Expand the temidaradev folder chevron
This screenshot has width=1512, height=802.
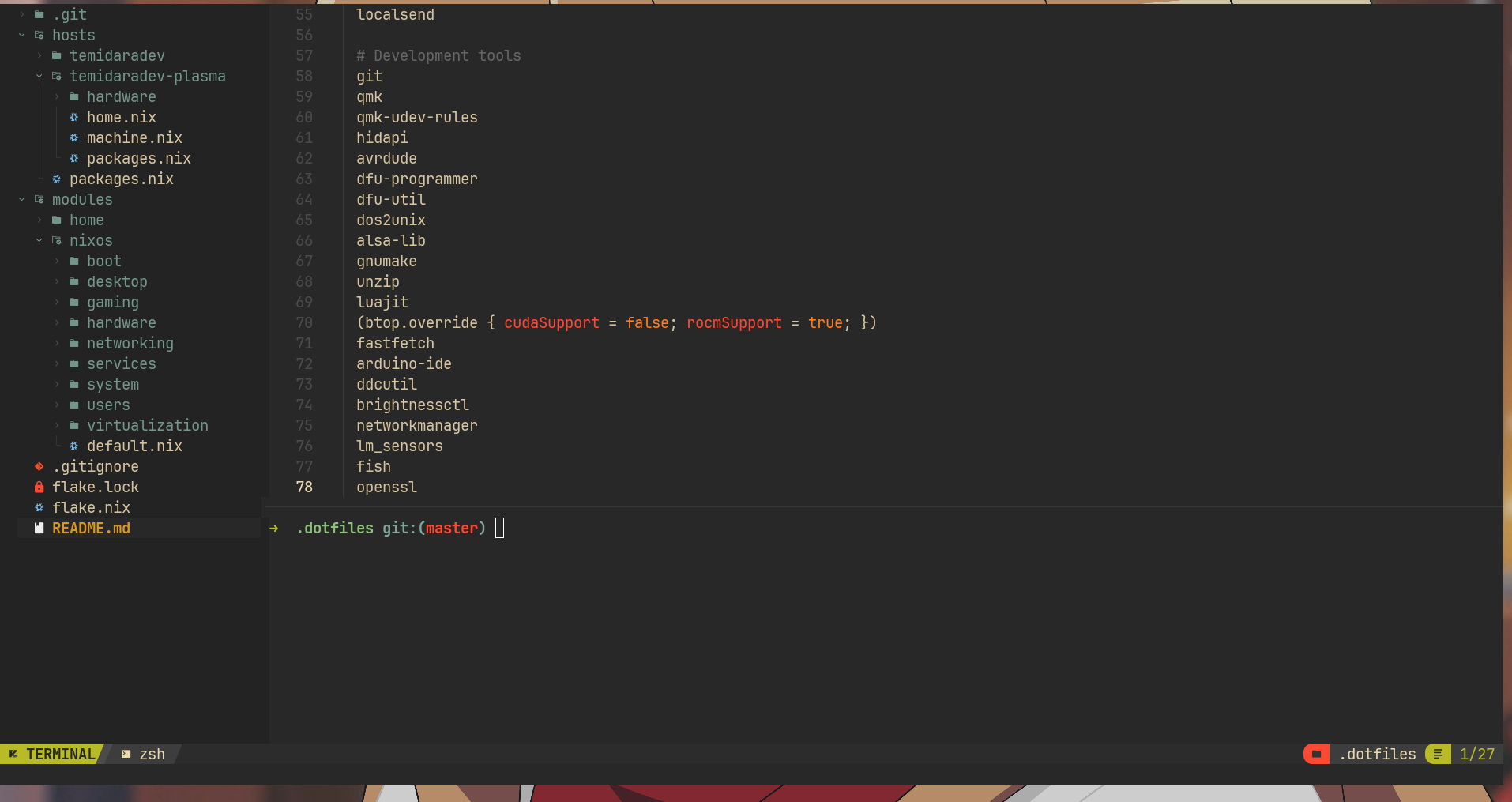[39, 56]
